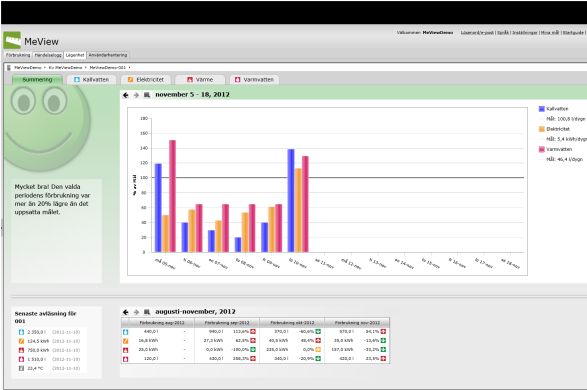The height and width of the screenshot is (390, 587).
Task: Click the orange Elektricitet legend swatch
Action: (x=541, y=129)
